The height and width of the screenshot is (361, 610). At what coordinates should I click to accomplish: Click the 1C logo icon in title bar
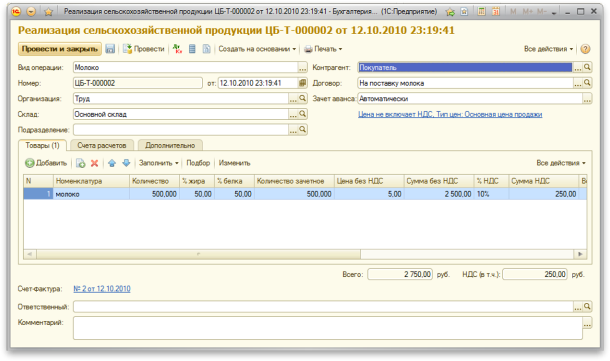[16, 12]
